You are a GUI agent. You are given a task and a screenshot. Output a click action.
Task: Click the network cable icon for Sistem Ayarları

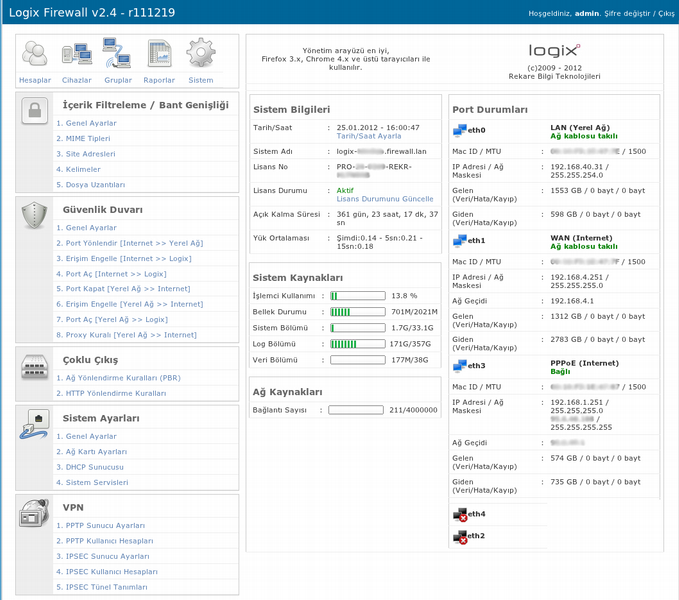coord(35,424)
